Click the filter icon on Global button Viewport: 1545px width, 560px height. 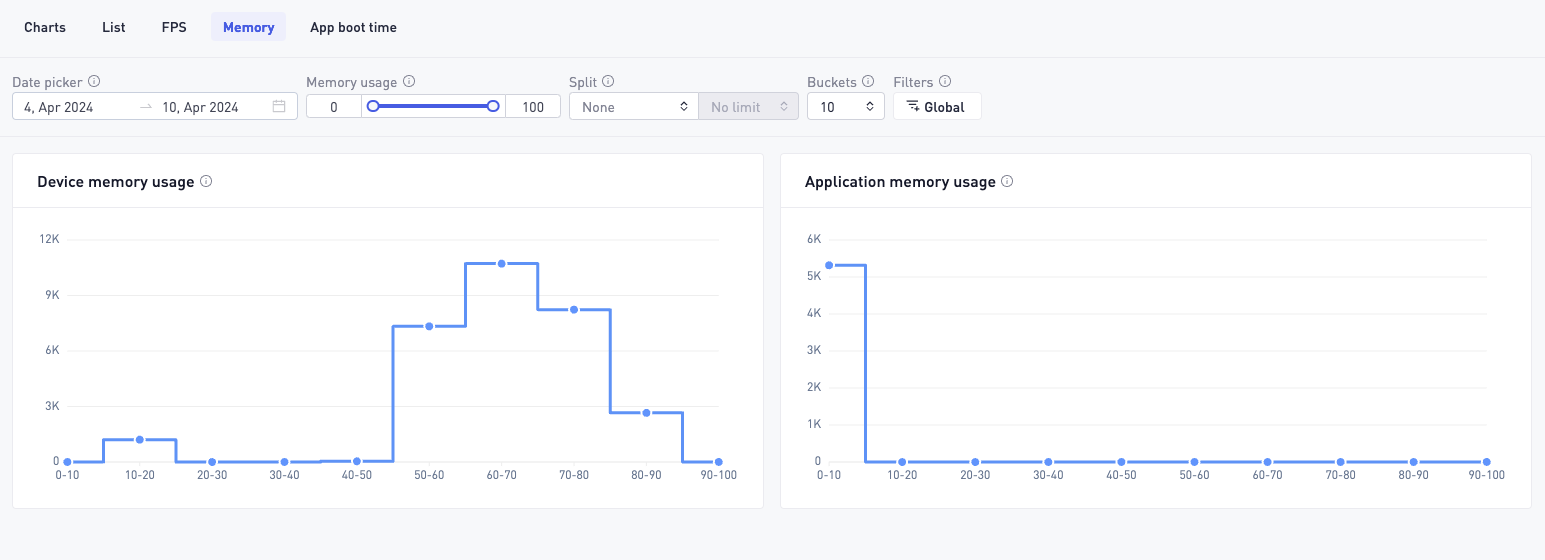click(x=912, y=106)
